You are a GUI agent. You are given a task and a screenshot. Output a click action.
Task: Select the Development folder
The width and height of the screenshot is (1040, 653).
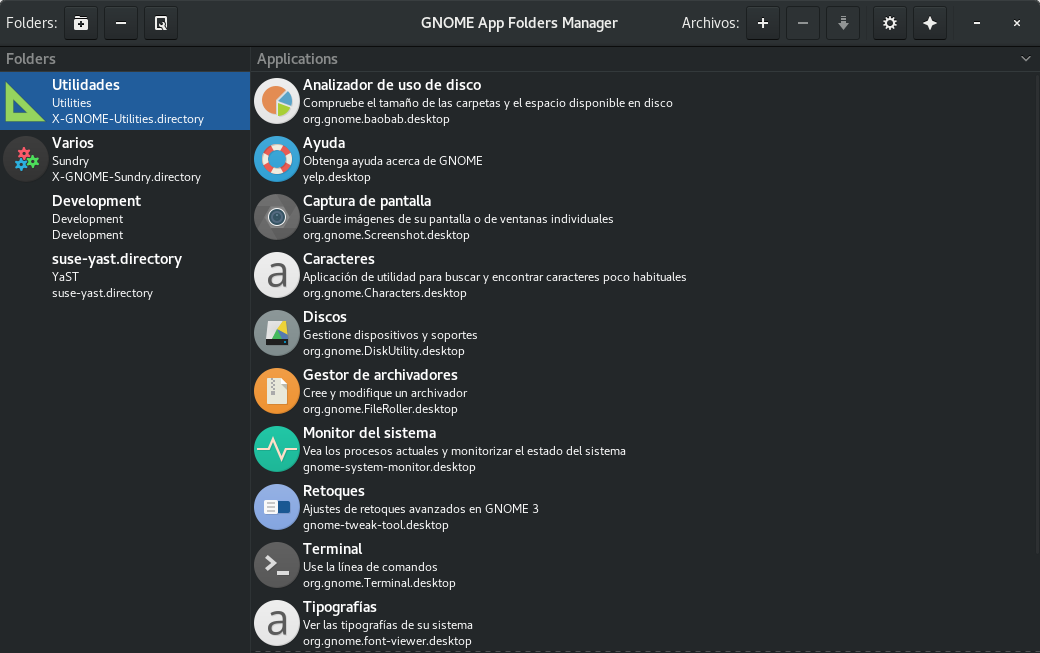pyautogui.click(x=125, y=217)
